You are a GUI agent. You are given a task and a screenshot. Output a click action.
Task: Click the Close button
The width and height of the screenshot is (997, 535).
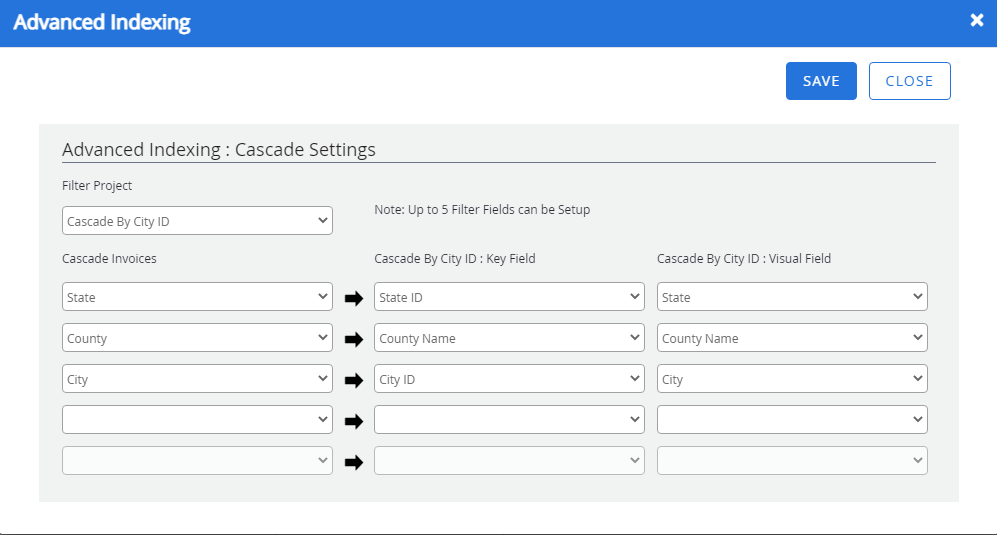[909, 81]
